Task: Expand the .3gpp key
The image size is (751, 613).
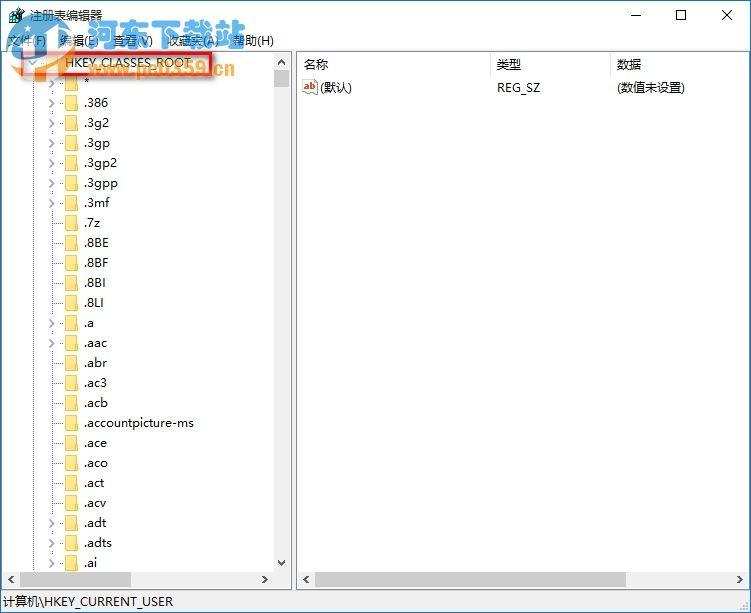Action: (x=51, y=183)
